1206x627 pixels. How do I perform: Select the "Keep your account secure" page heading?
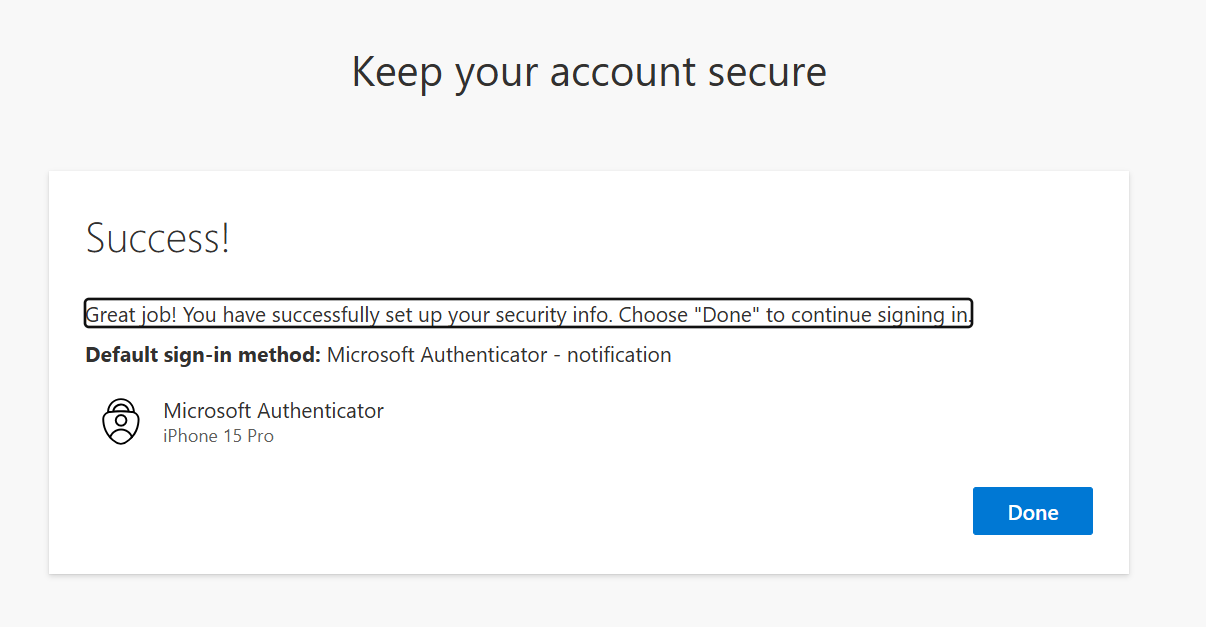[x=589, y=73]
